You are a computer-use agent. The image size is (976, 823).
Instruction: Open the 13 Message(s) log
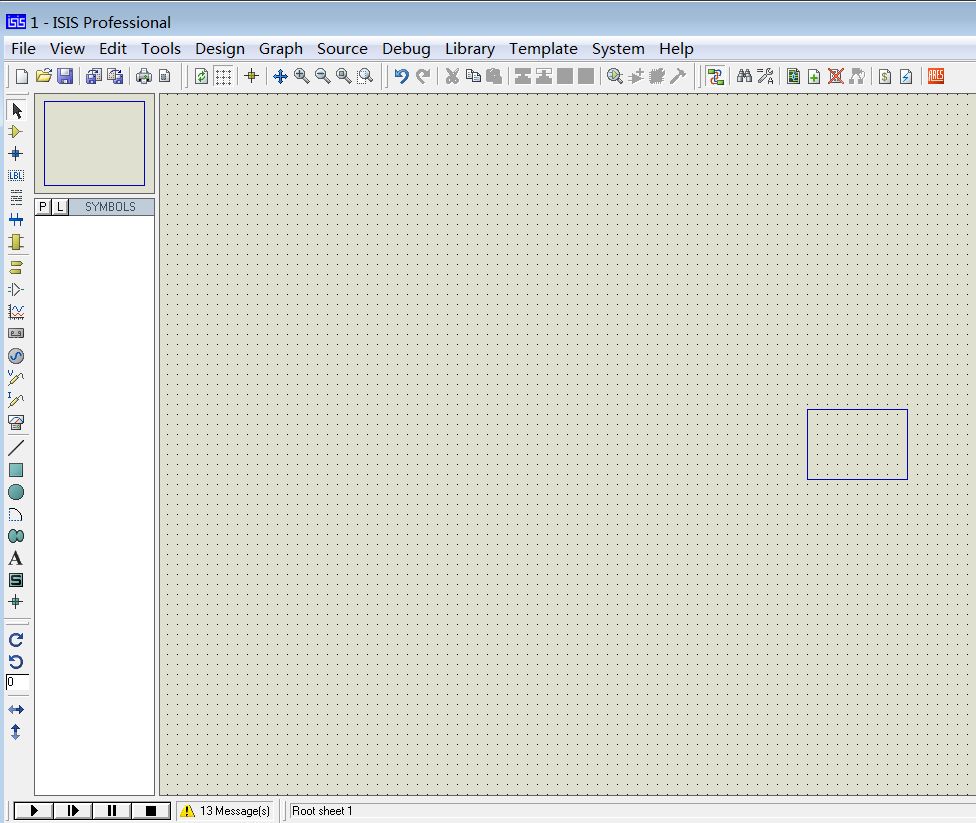tap(225, 811)
